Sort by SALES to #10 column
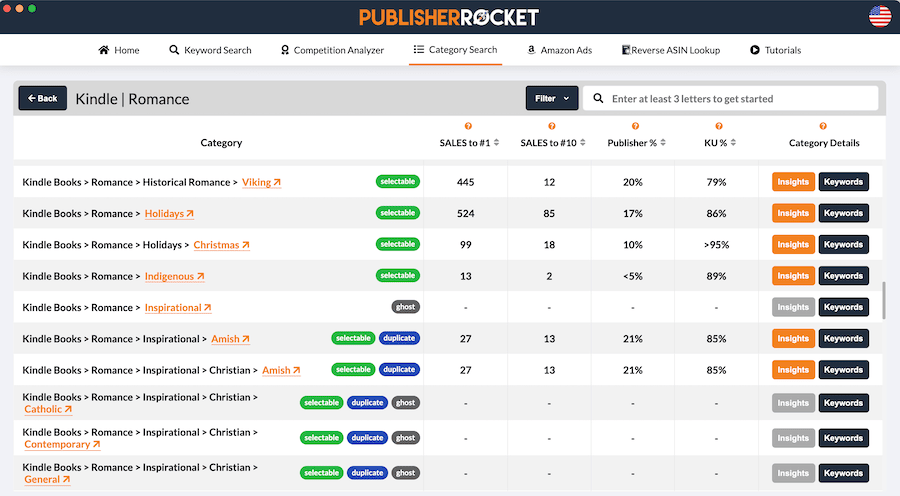The height and width of the screenshot is (496, 900). 583,142
